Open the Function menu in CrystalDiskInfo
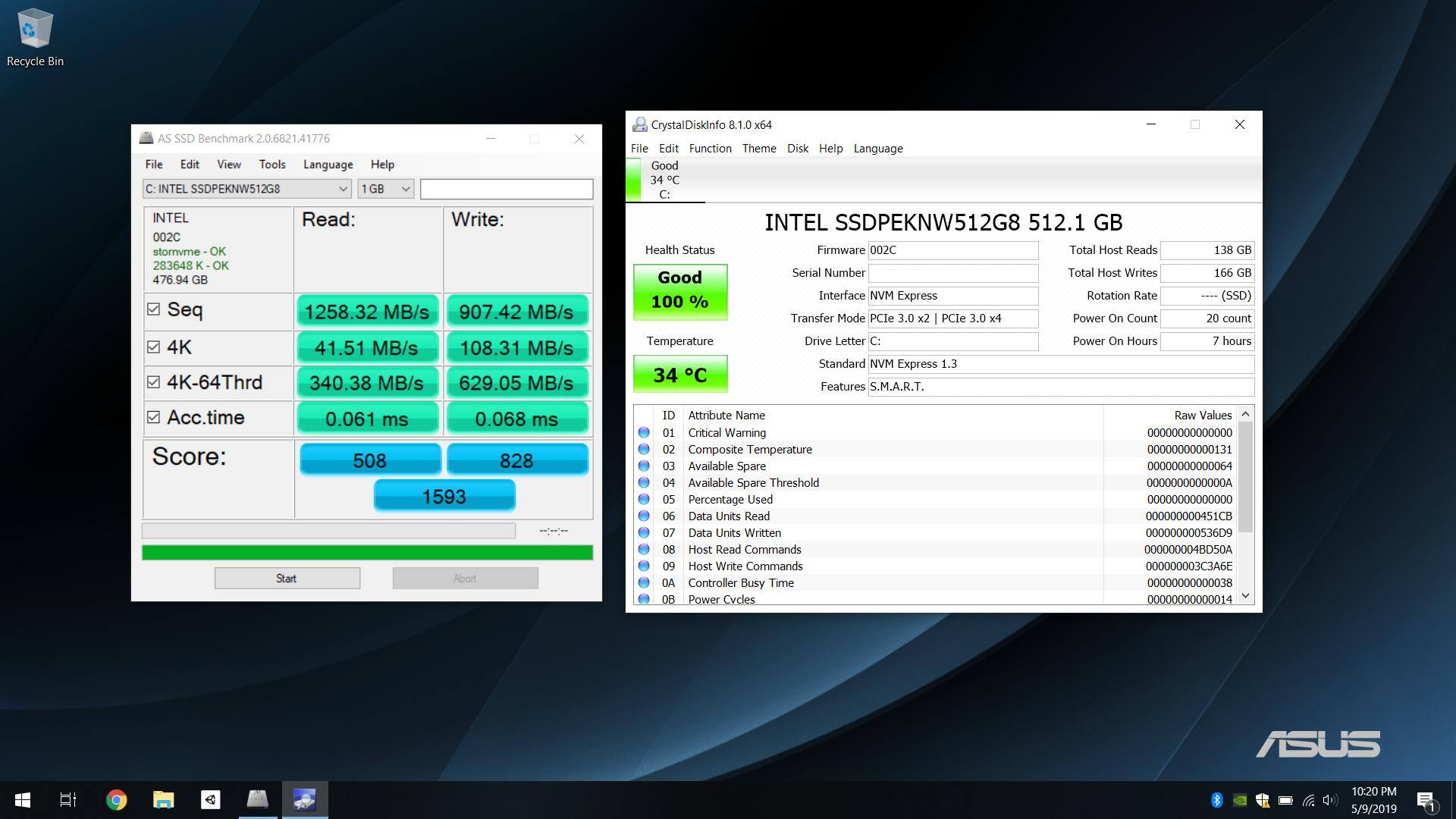This screenshot has width=1456, height=819. tap(710, 149)
